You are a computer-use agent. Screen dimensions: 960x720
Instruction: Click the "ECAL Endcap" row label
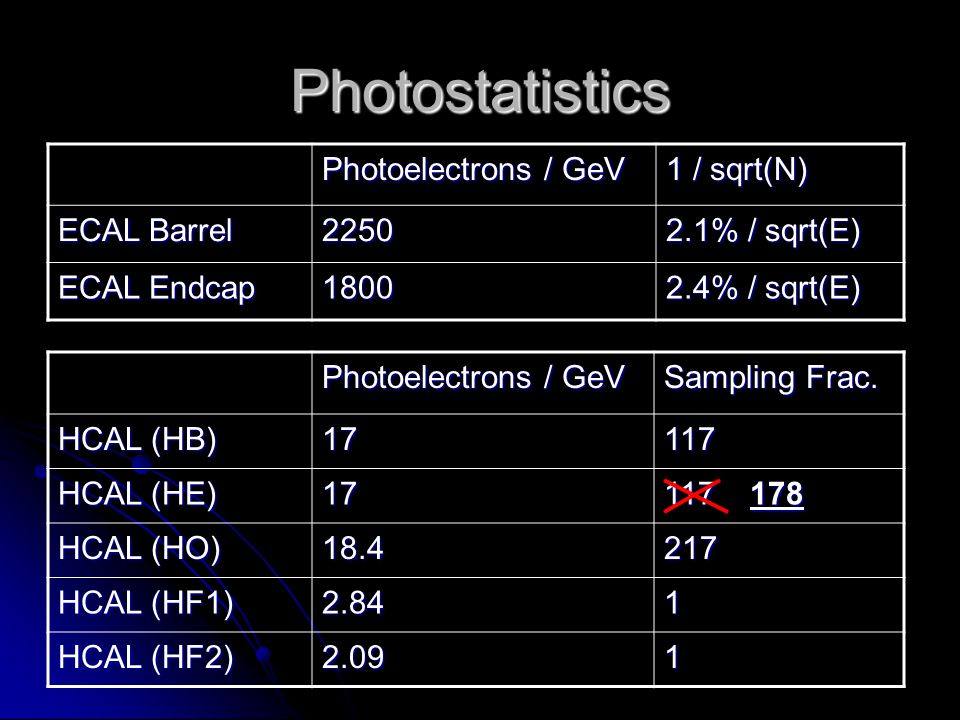[156, 288]
